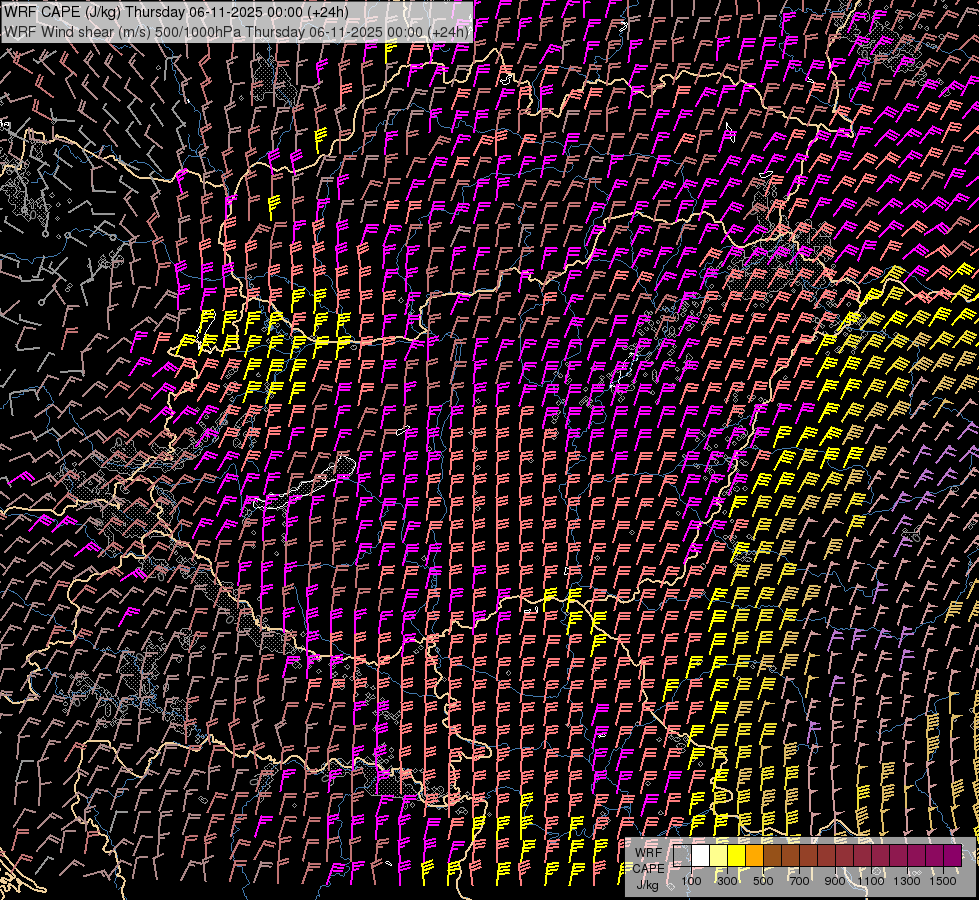
Task: Click the WRF Wind shear title line
Action: point(237,32)
